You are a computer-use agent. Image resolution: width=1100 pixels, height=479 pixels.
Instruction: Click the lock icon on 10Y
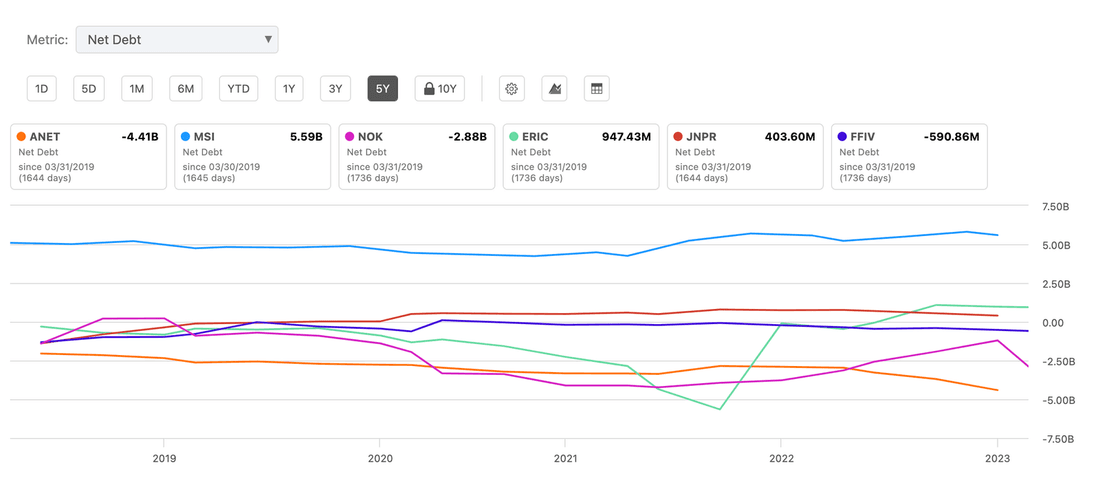coord(429,89)
